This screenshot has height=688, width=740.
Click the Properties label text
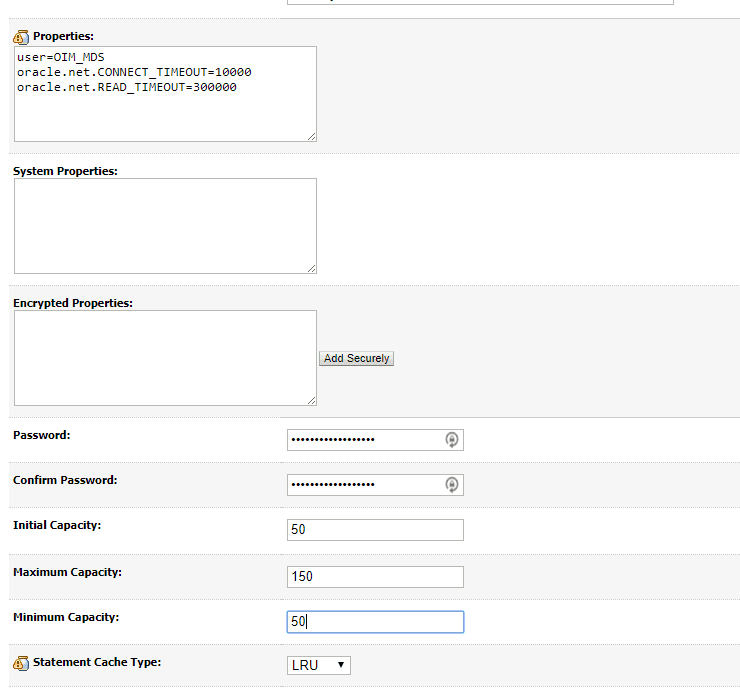pos(63,36)
